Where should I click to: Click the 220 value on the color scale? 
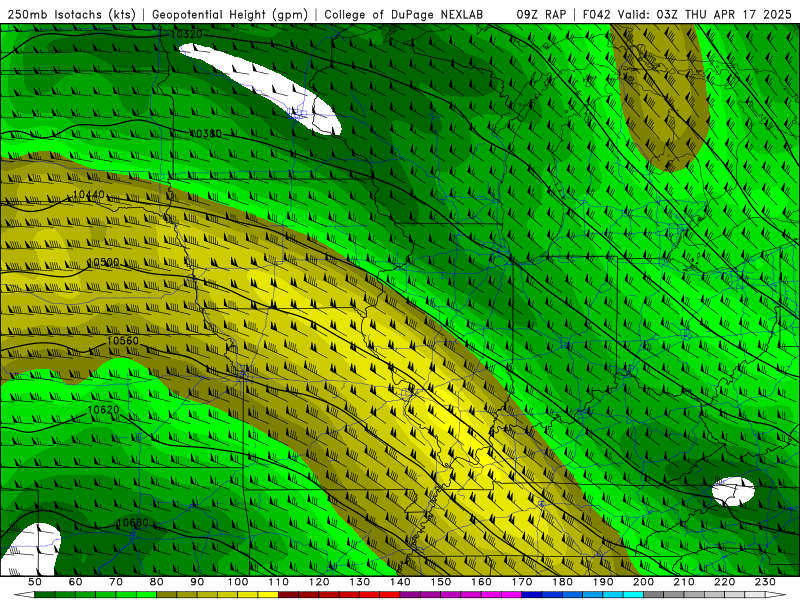pyautogui.click(x=724, y=582)
